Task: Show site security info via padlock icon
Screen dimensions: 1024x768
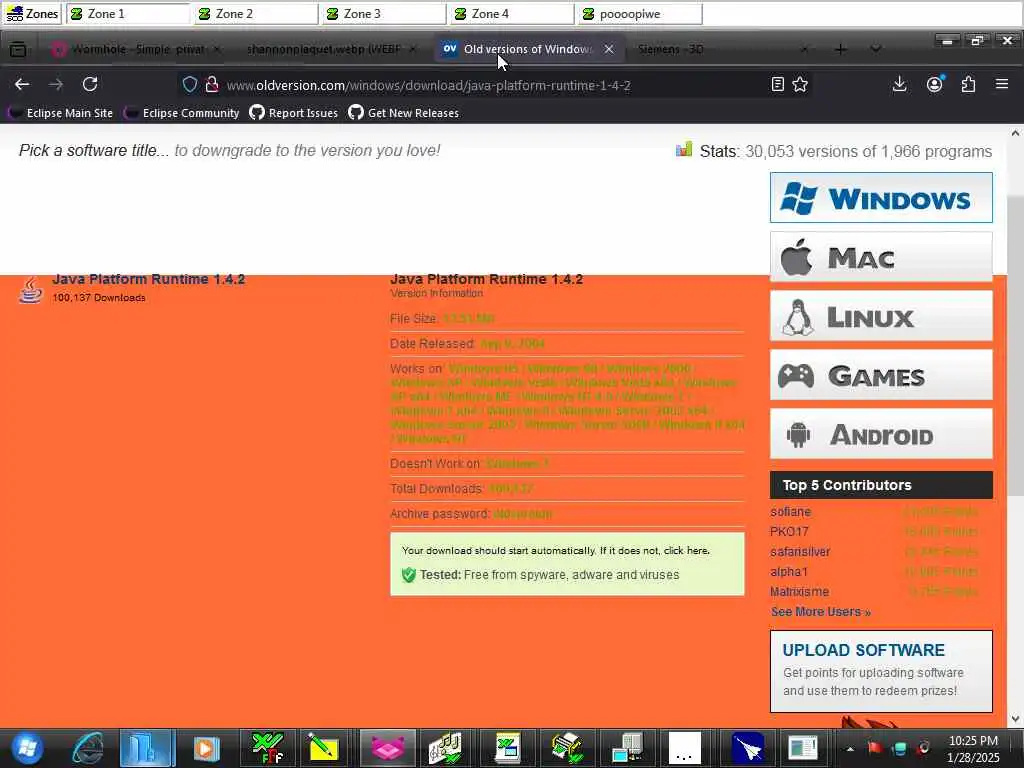Action: [x=212, y=84]
